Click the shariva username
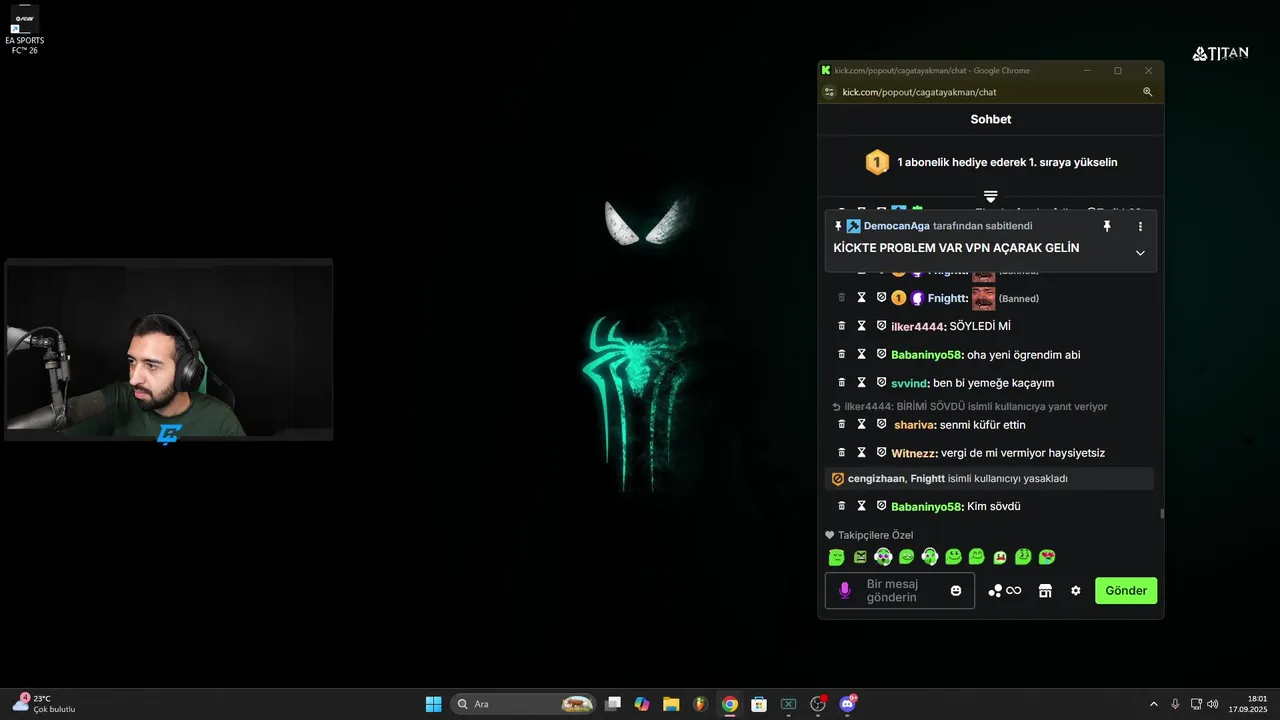 [914, 425]
